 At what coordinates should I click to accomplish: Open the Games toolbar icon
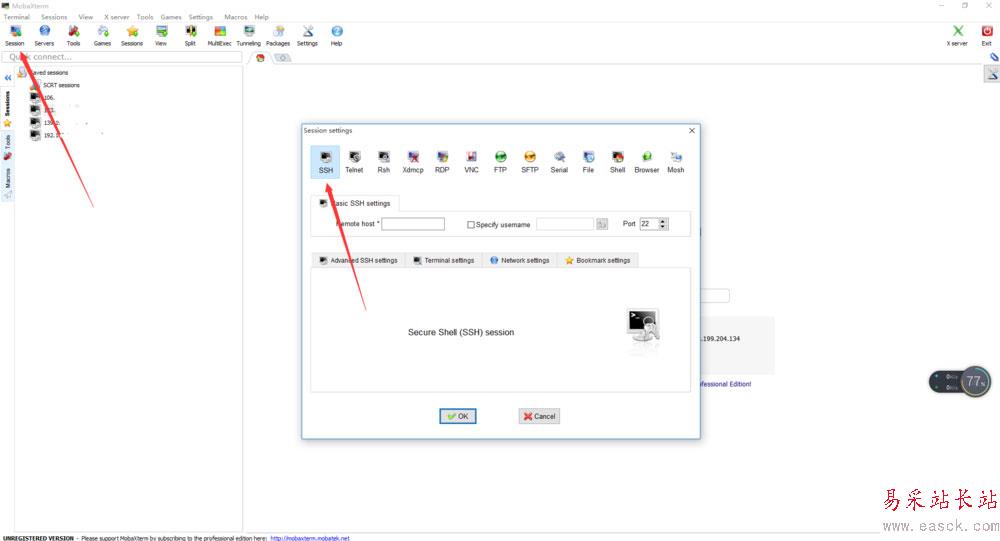coord(102,36)
